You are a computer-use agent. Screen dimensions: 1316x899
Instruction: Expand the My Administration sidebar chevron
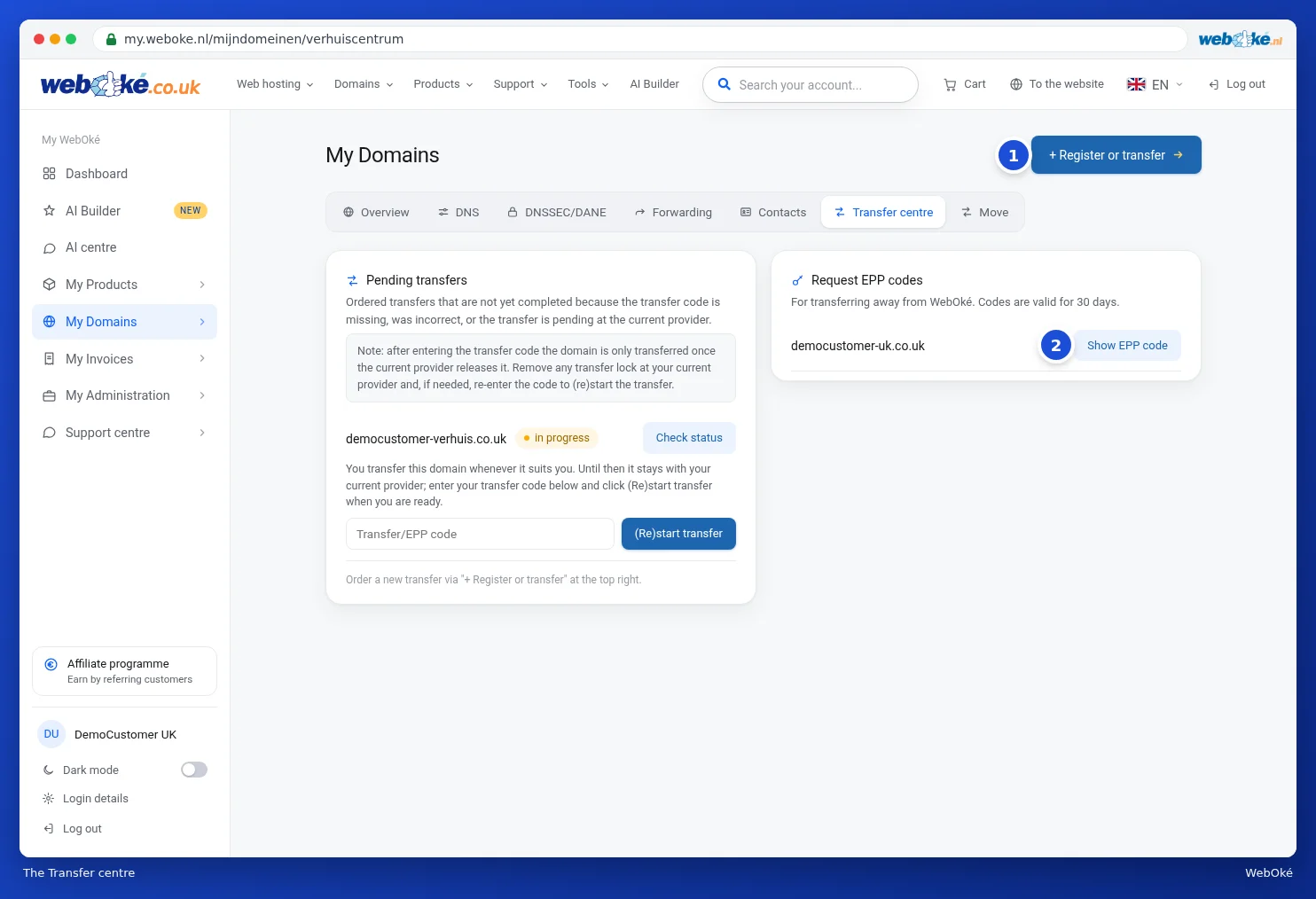tap(202, 395)
